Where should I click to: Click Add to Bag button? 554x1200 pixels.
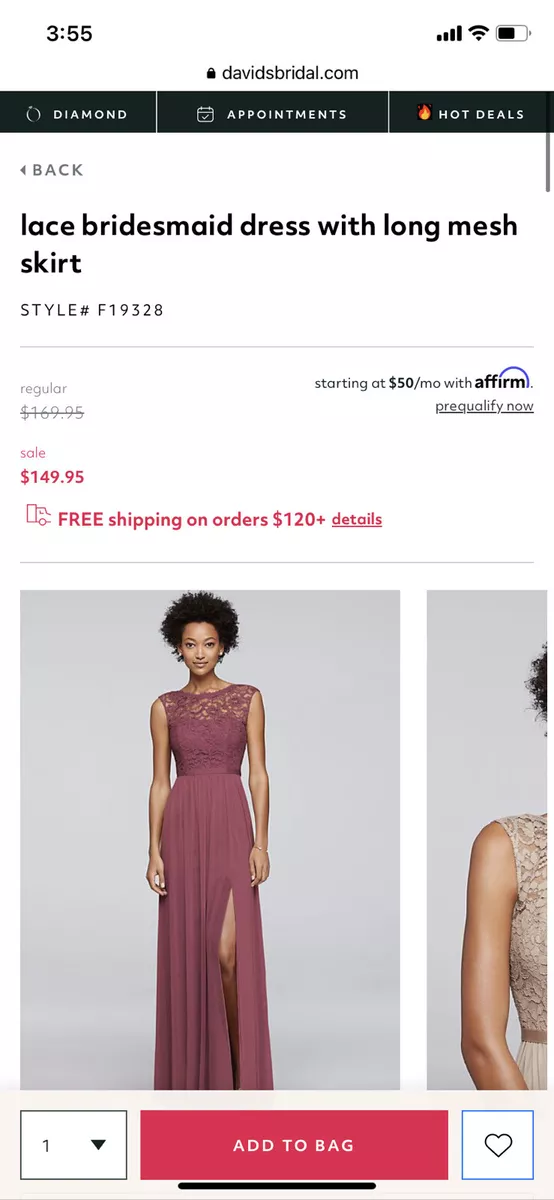pos(294,1145)
